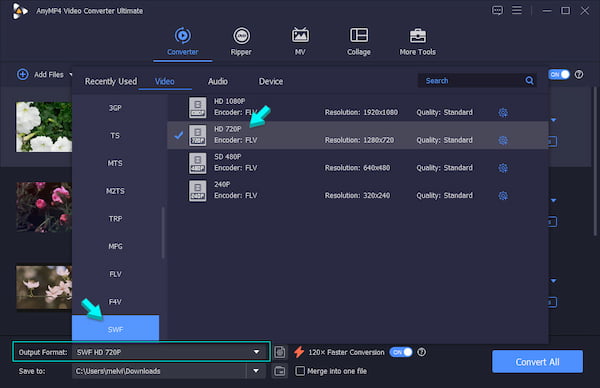Open the Collage tab
The width and height of the screenshot is (600, 388).
click(359, 41)
